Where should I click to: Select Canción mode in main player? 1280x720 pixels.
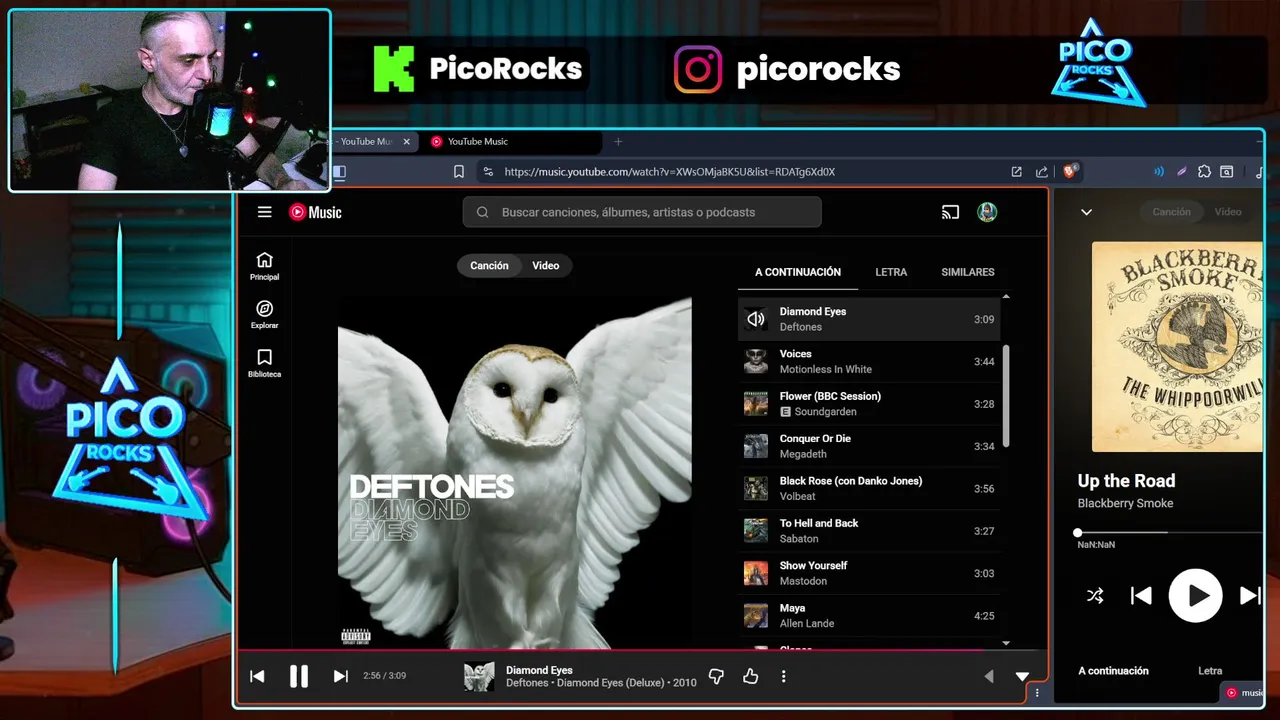point(489,266)
